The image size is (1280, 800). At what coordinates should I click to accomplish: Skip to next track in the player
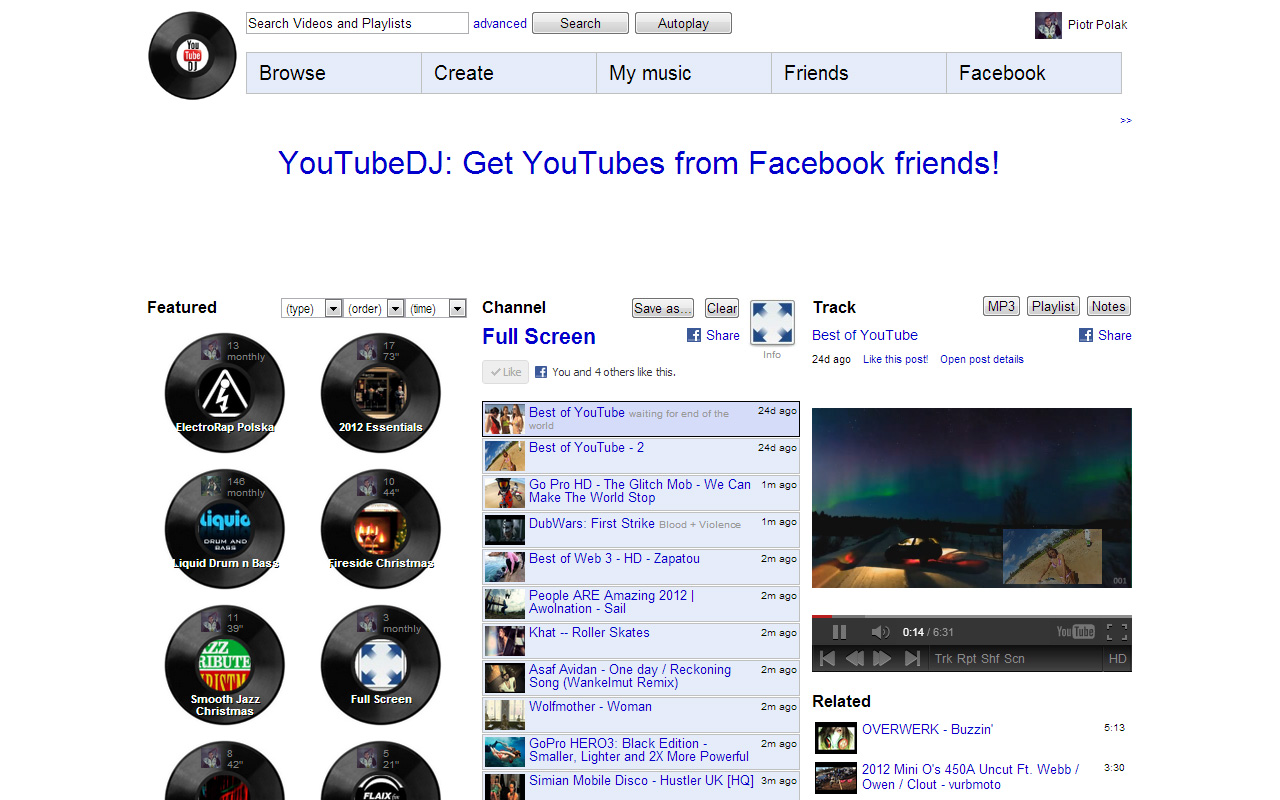point(913,658)
